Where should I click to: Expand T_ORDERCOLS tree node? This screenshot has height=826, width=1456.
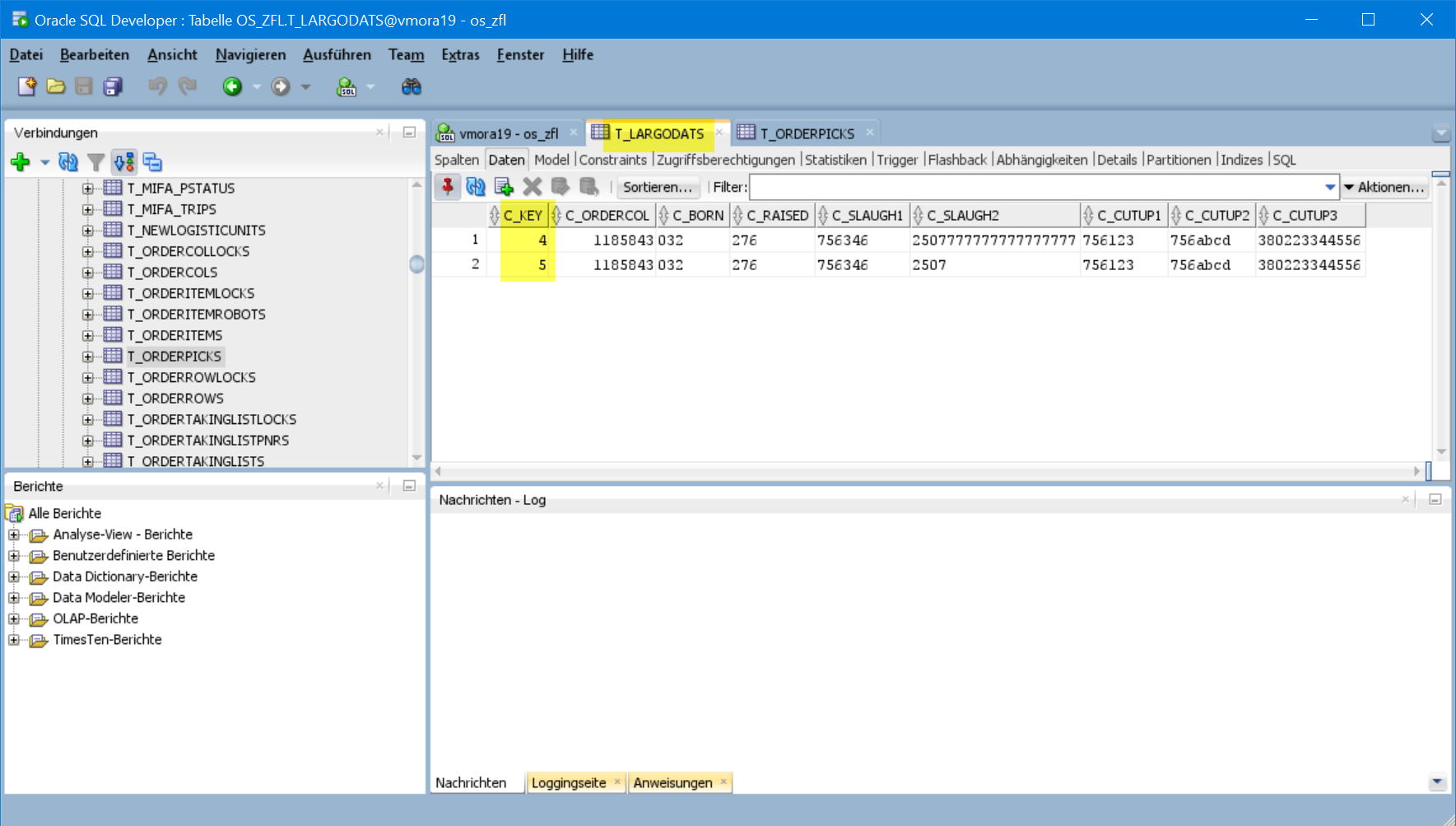(x=88, y=273)
